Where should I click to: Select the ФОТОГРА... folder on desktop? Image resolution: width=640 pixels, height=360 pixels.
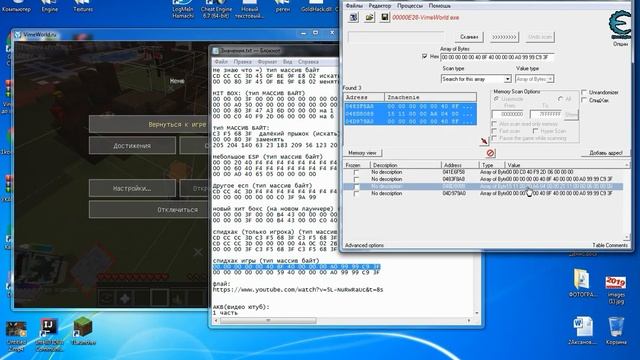tap(582, 283)
